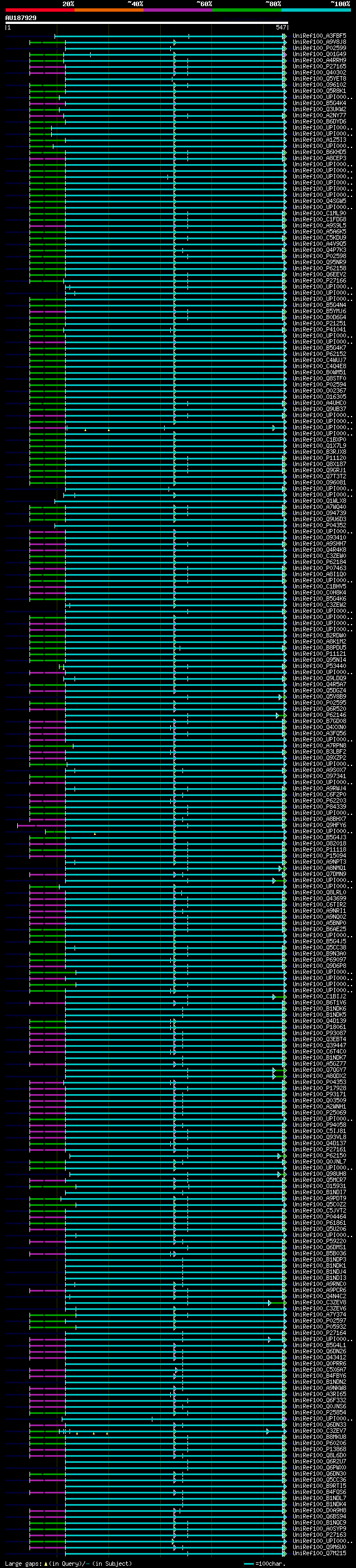Select the UniRef100_Q6R520 label

tap(319, 709)
